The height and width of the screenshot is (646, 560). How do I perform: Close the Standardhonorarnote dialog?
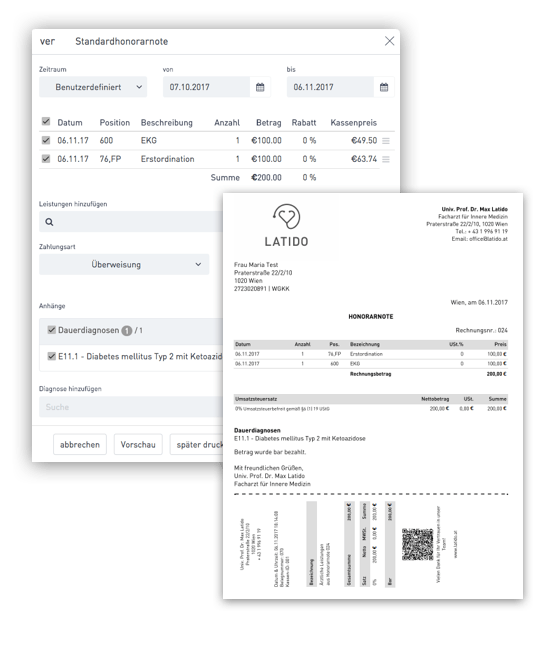click(x=389, y=41)
